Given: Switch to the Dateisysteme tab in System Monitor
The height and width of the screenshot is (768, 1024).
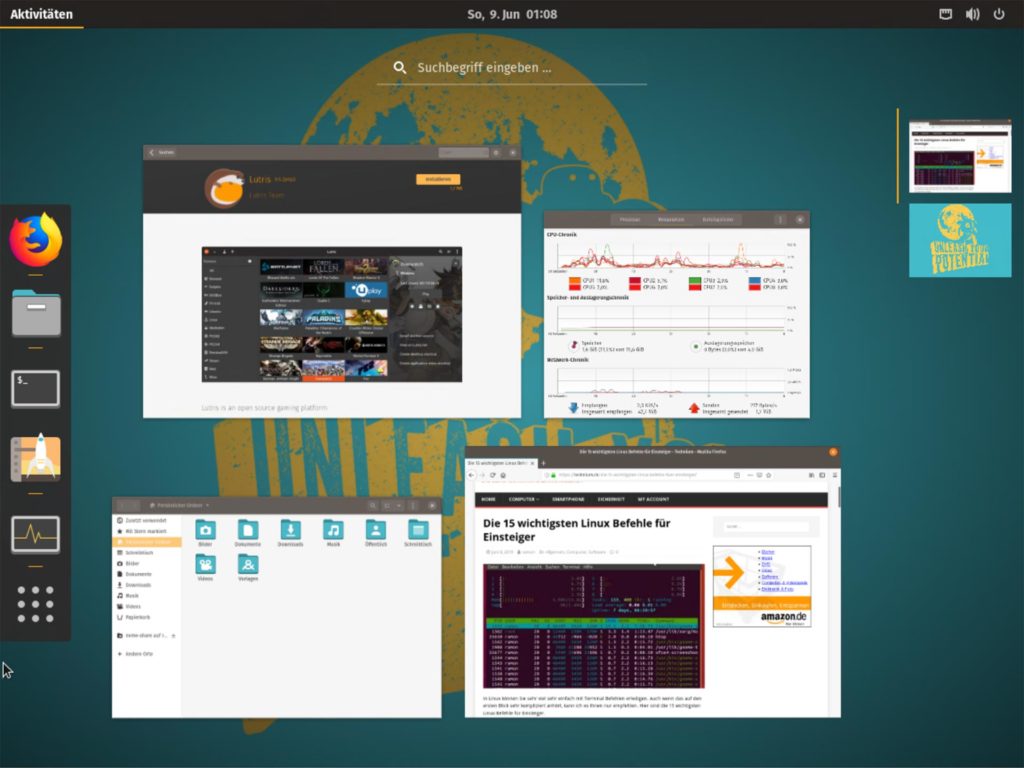Looking at the screenshot, I should 717,219.
